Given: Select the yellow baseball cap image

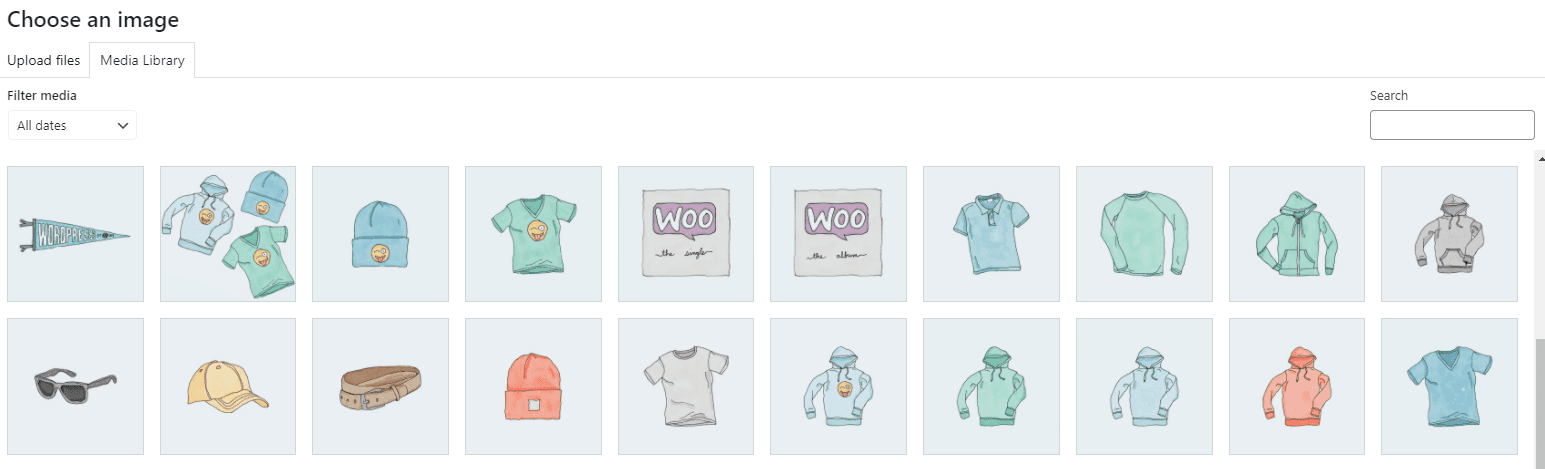Looking at the screenshot, I should (x=228, y=386).
